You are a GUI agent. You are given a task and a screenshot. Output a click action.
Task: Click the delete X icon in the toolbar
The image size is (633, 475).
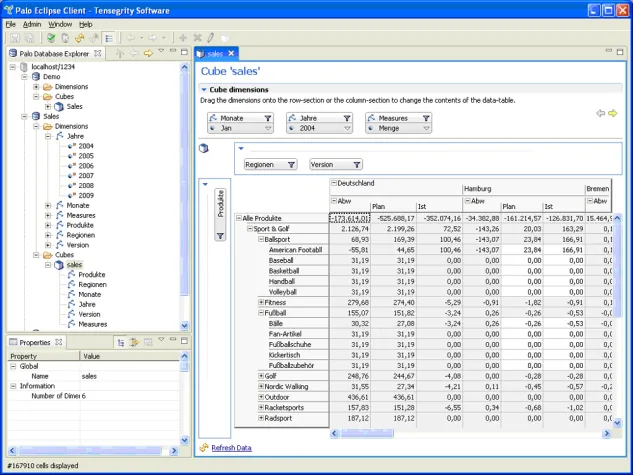197,37
